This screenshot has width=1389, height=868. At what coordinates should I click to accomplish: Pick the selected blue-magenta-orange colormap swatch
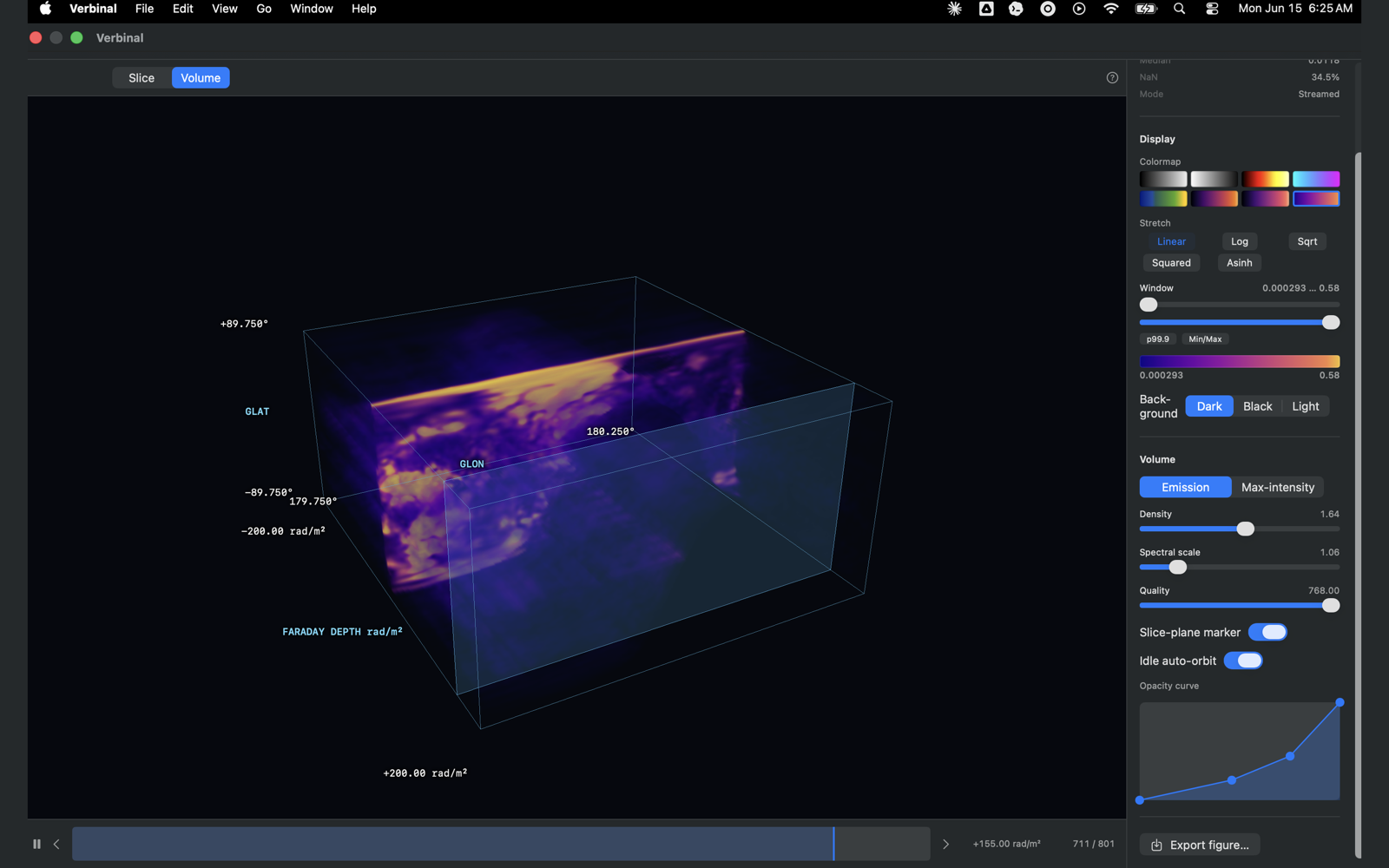[1316, 199]
